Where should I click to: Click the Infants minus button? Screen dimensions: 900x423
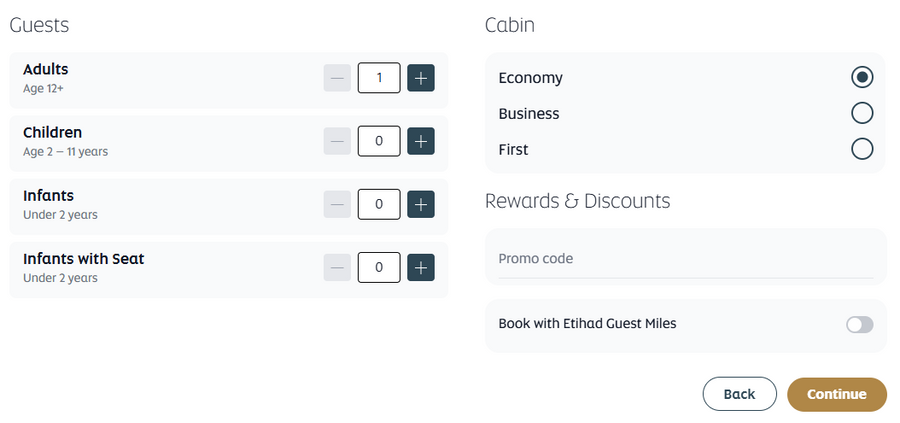point(337,204)
